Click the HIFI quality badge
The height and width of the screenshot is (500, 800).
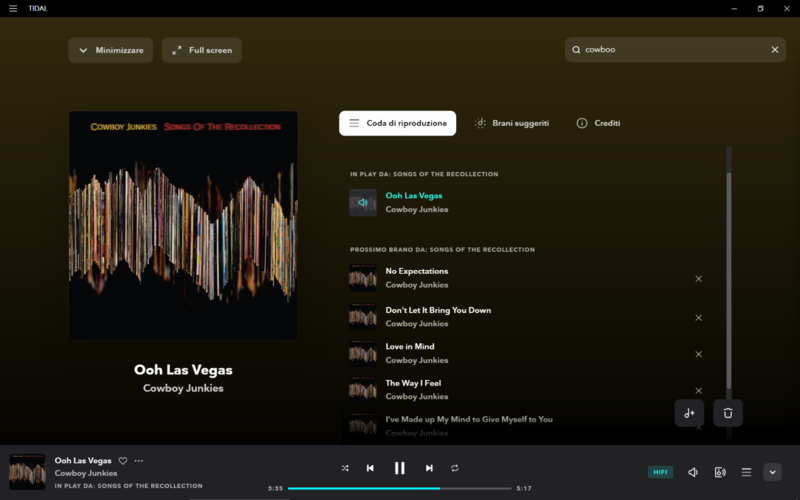(660, 472)
